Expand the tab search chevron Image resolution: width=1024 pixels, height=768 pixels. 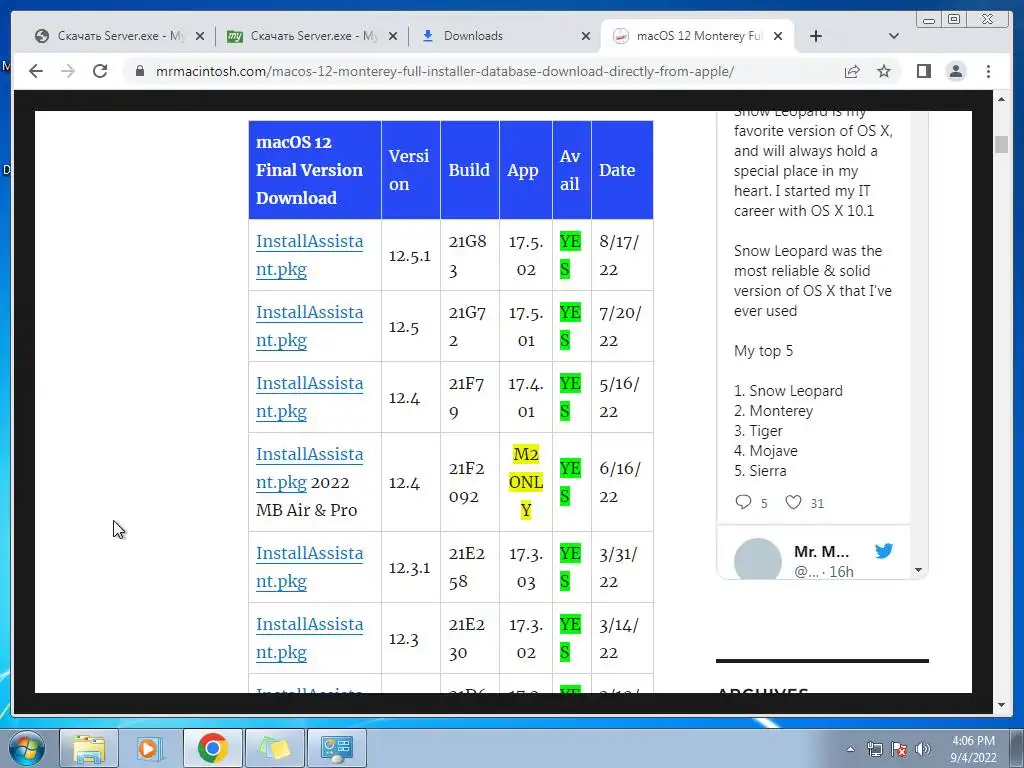click(894, 36)
